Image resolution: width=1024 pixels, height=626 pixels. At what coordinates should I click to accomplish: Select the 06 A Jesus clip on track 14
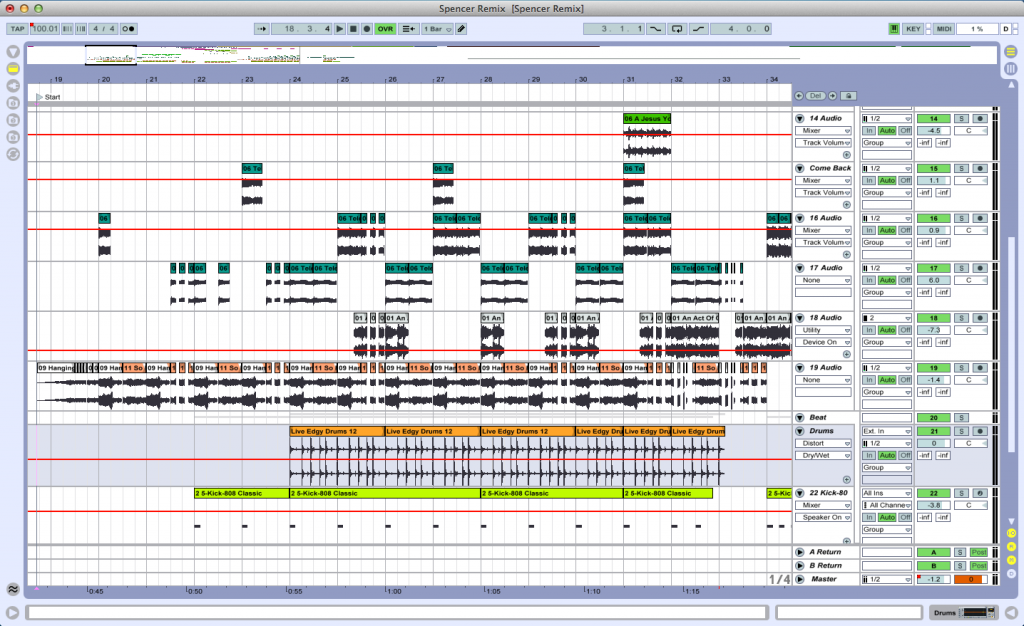point(647,119)
